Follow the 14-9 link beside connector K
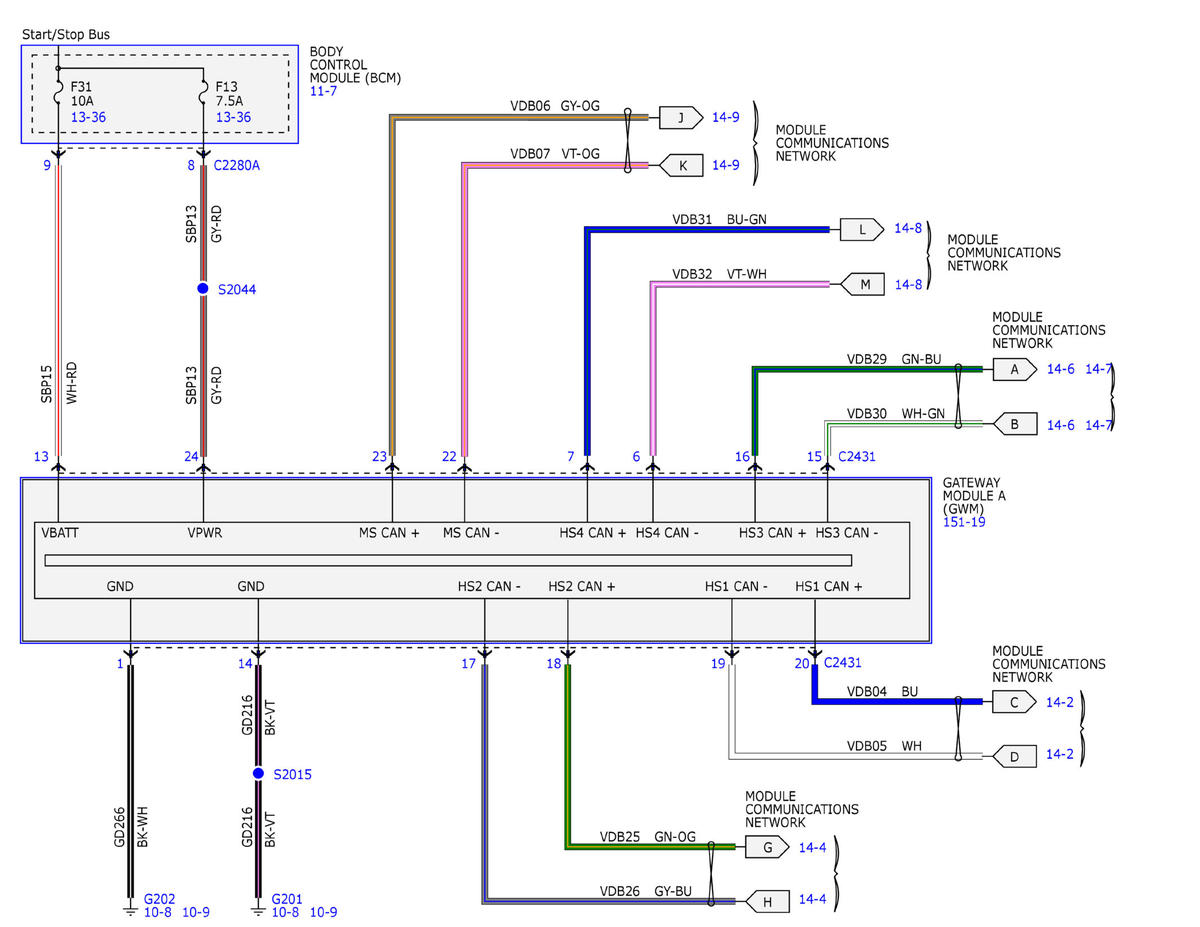The height and width of the screenshot is (927, 1200). coord(725,165)
